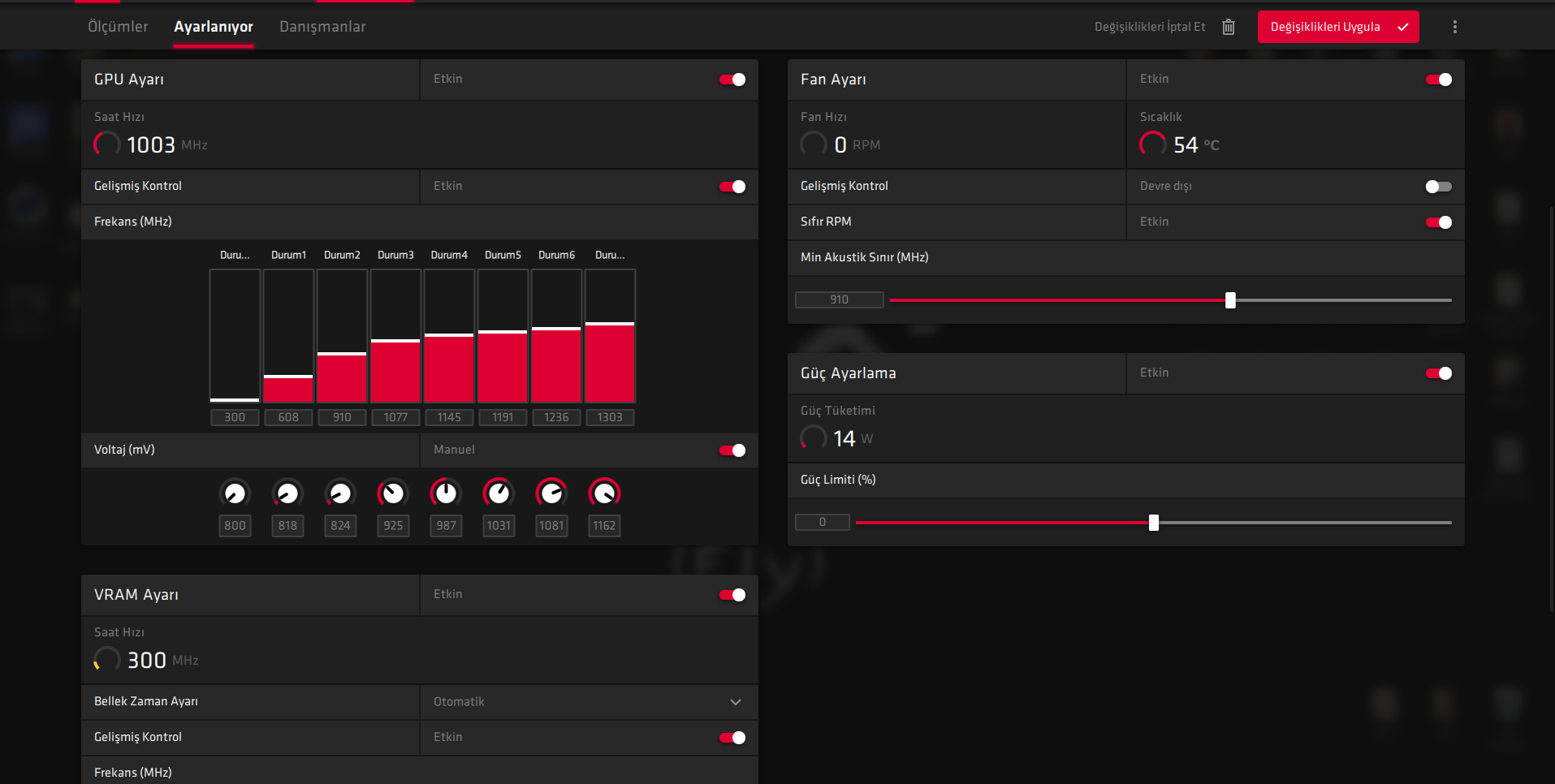Click the trash icon to discard changes

point(1229,27)
